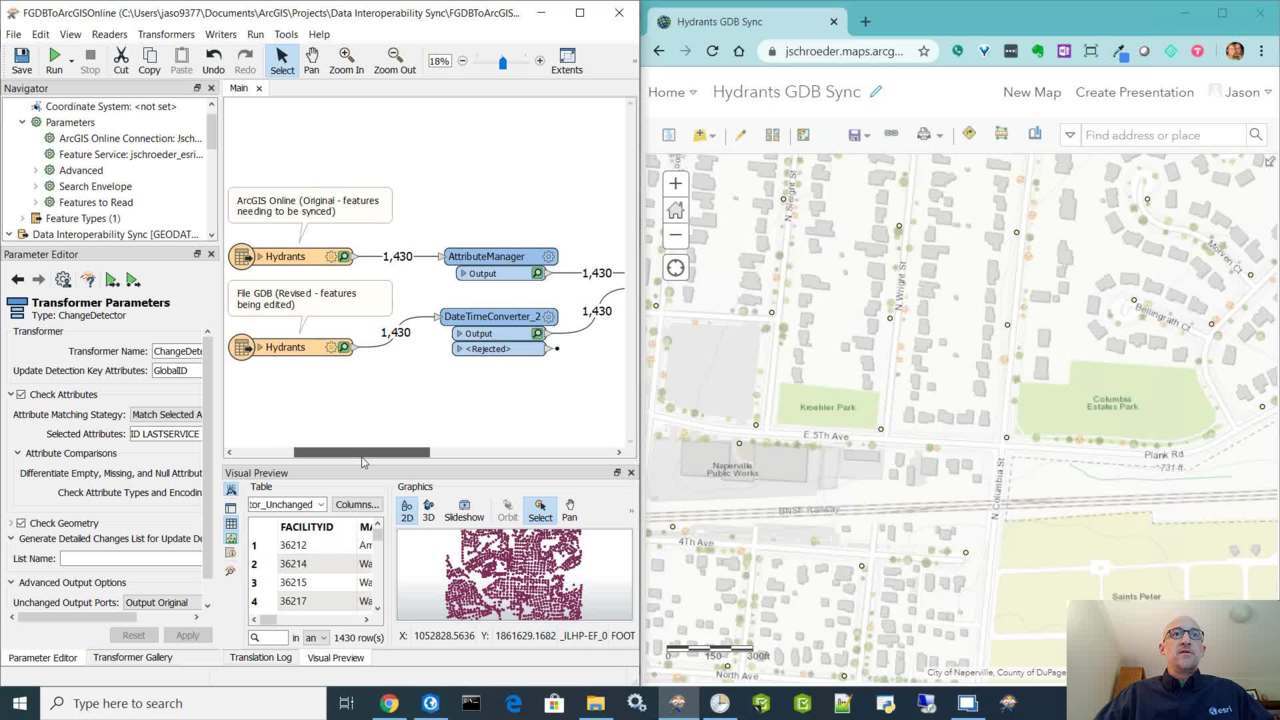The image size is (1280, 720).
Task: Switch Visual Preview graphics to 3D
Action: tap(428, 511)
